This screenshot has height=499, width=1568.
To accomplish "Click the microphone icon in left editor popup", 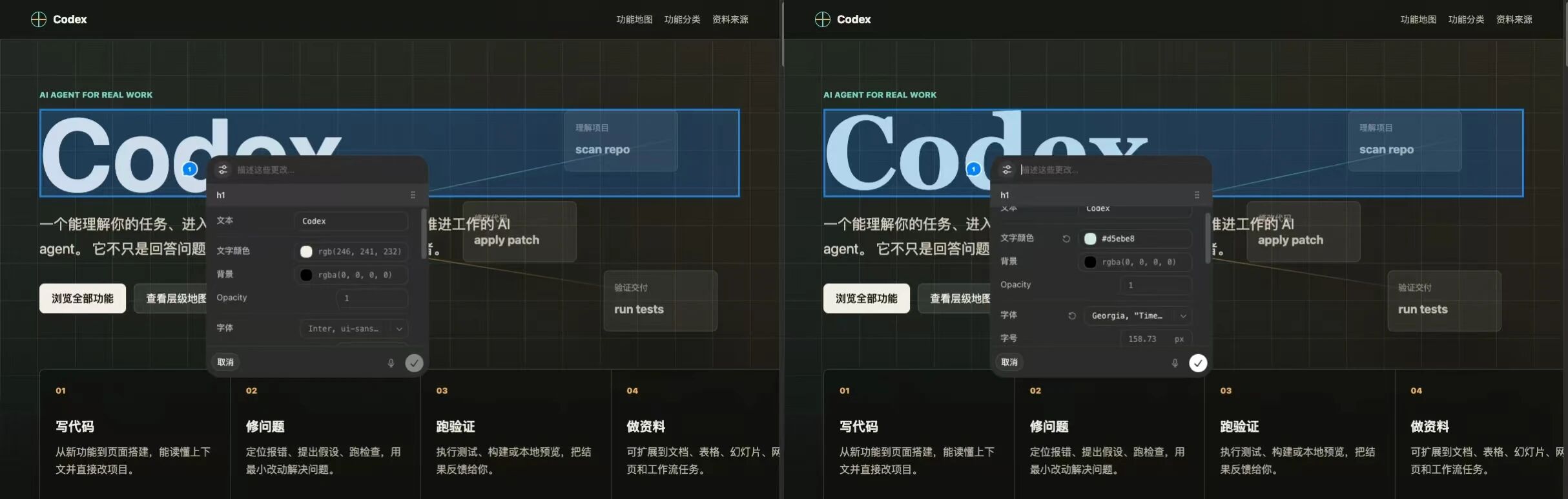I will tap(391, 363).
